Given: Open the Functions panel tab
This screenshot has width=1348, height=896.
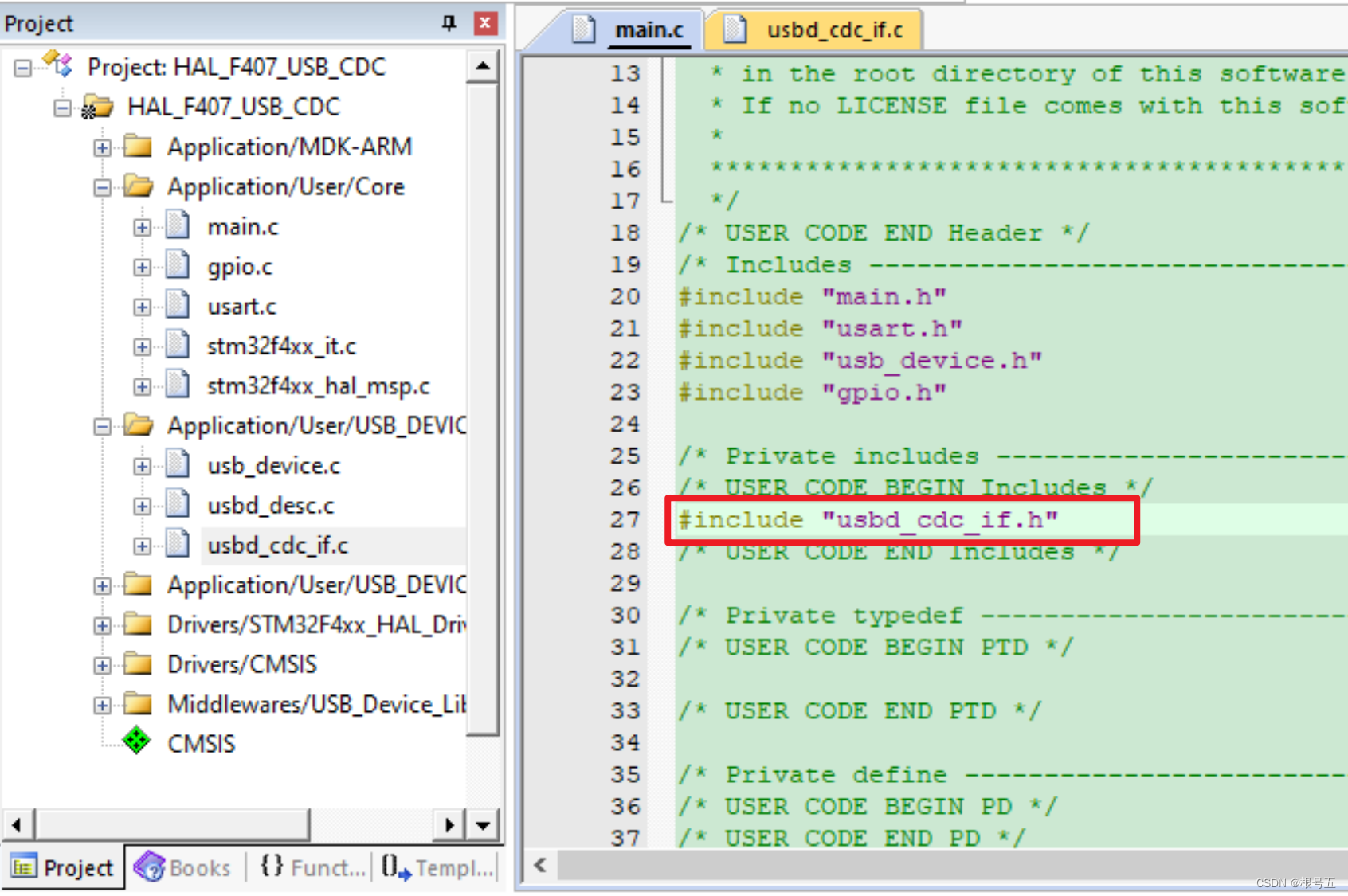Looking at the screenshot, I should (x=312, y=867).
